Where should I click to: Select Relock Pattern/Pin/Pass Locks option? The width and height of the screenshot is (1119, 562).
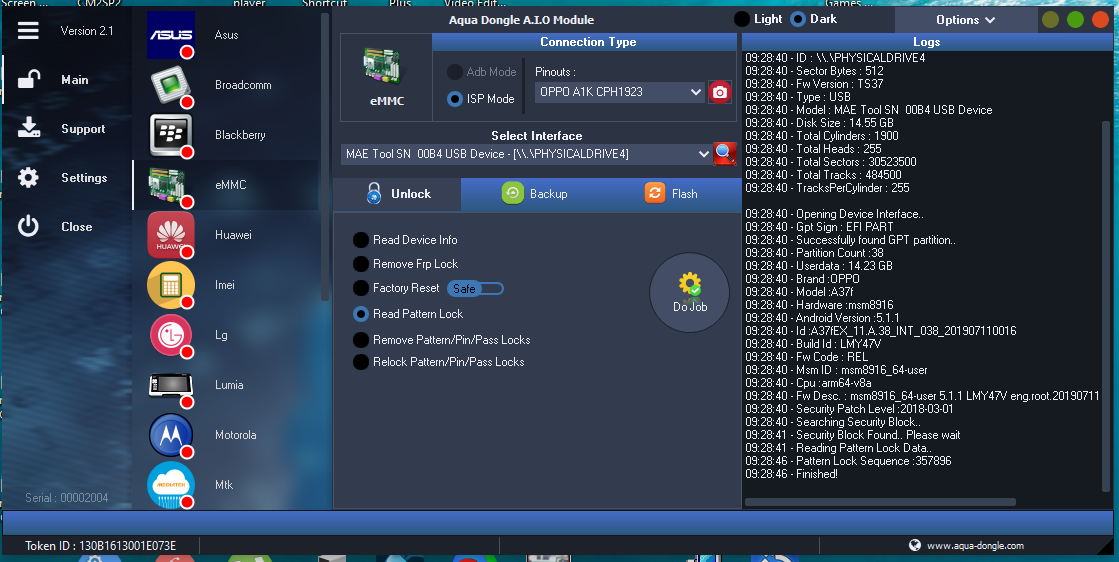coord(361,362)
